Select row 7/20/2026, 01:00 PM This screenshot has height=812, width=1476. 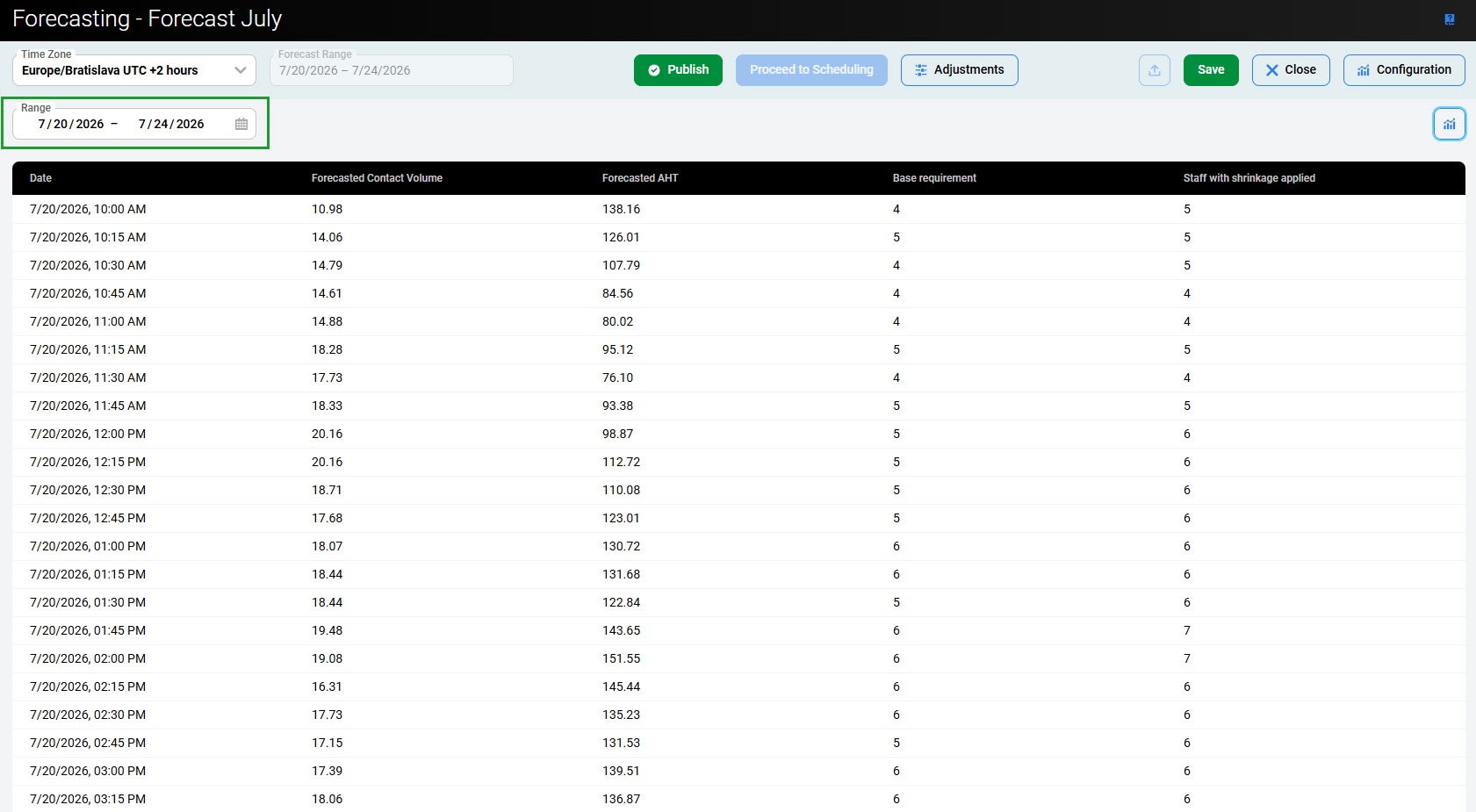[x=738, y=547]
